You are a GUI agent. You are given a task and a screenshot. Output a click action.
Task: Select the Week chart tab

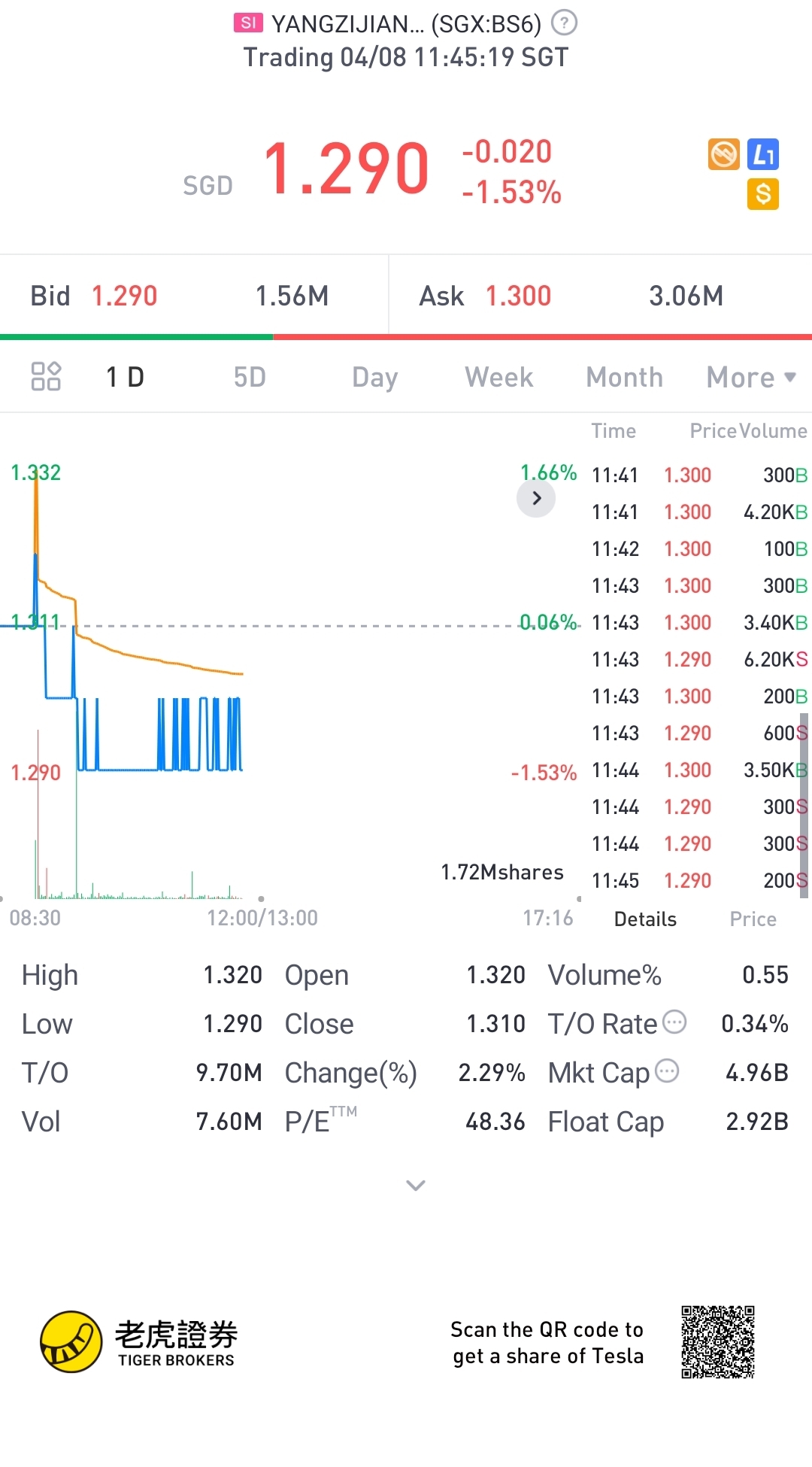coord(498,377)
